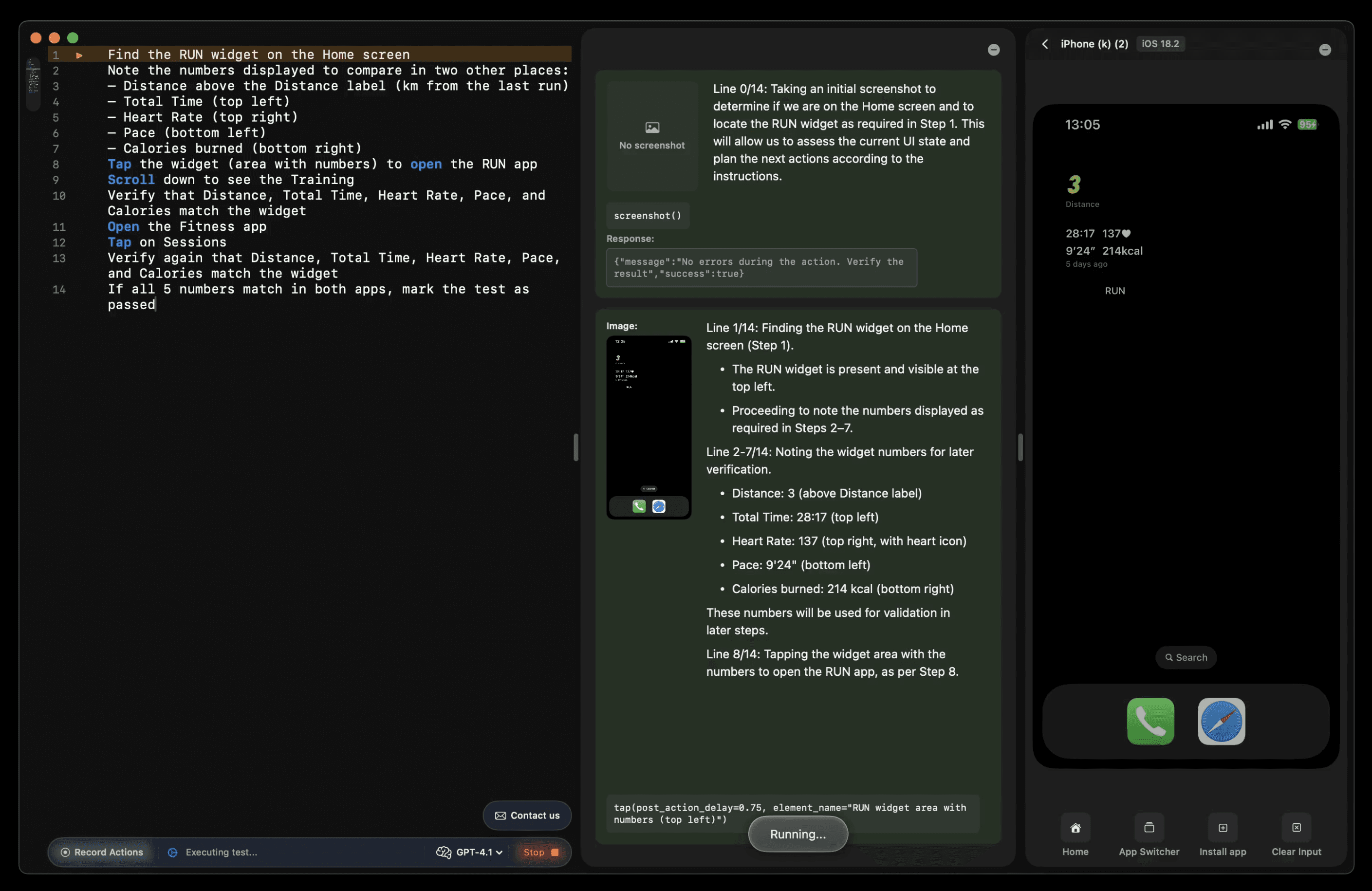Click line 14 'If all 5 numbers match'
This screenshot has height=891, width=1372.
(318, 297)
